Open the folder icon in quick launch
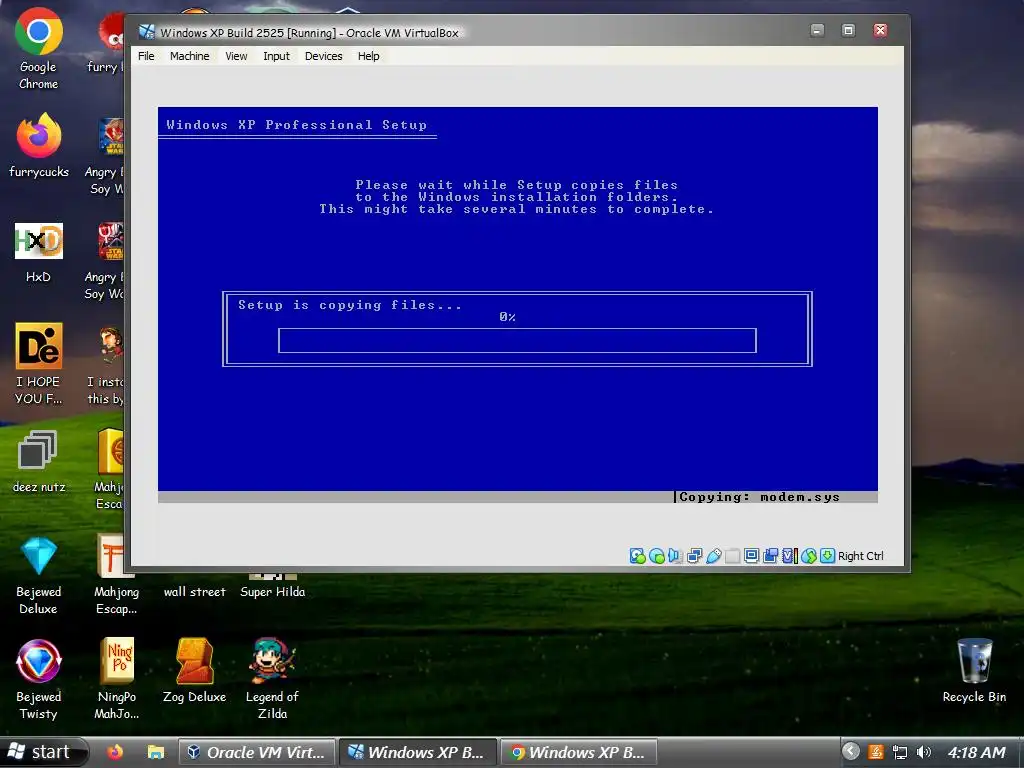Viewport: 1024px width, 768px height. pyautogui.click(x=155, y=752)
